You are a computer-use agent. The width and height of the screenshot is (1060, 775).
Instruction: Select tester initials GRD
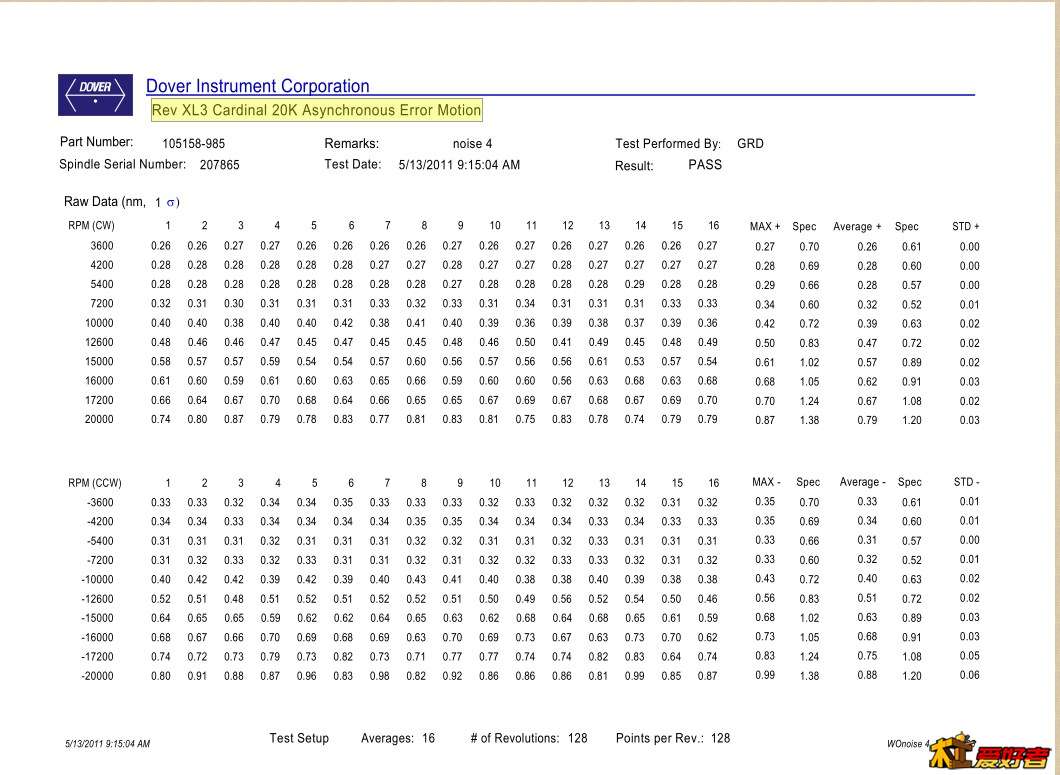coord(750,143)
